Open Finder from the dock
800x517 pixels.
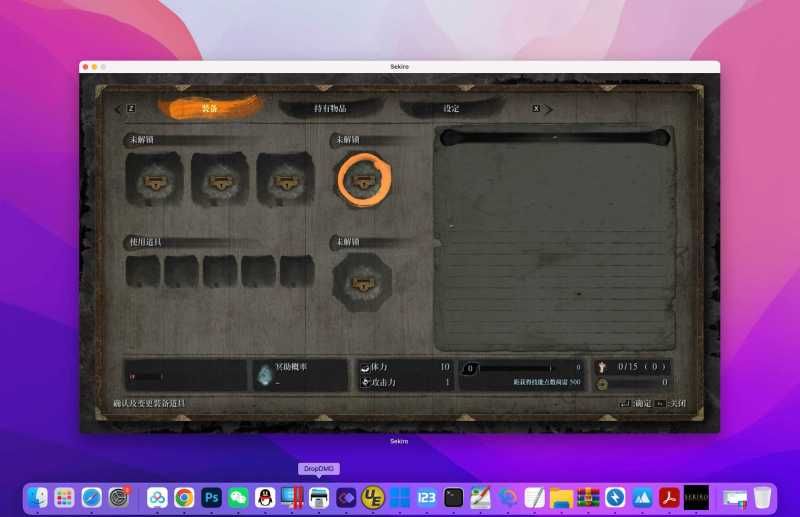pyautogui.click(x=38, y=498)
